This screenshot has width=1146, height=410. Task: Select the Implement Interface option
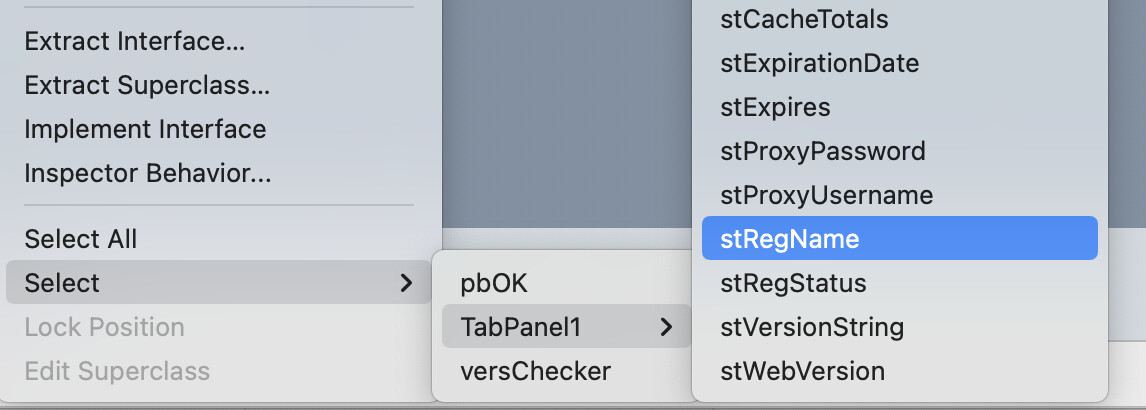[x=145, y=130]
